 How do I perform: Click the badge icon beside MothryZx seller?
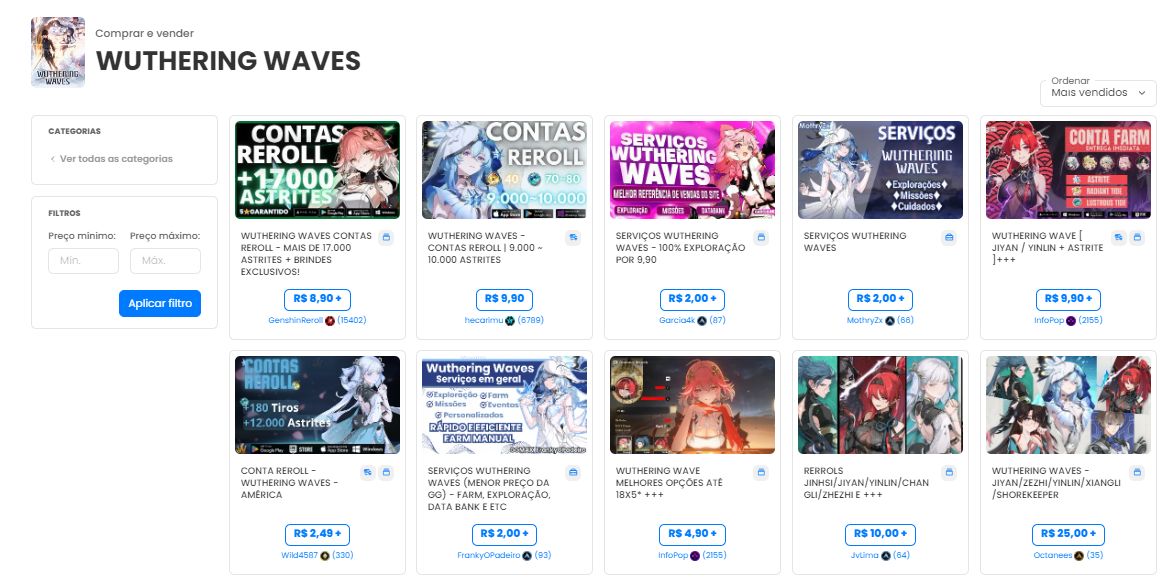[x=890, y=320]
